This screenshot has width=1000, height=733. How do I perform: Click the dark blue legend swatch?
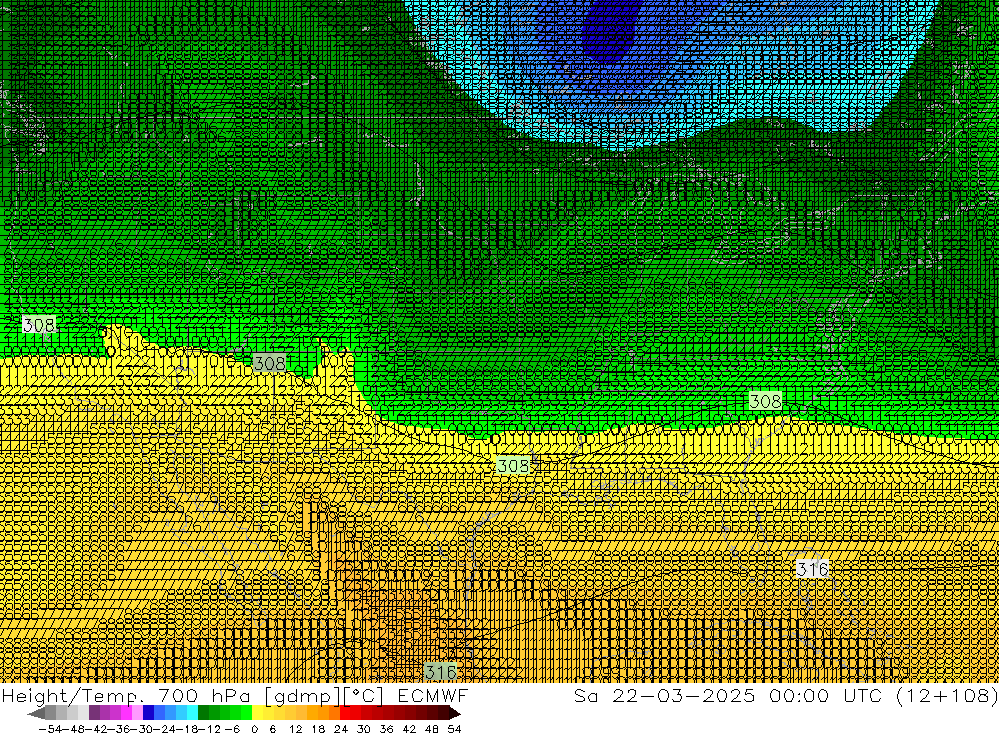[x=148, y=713]
